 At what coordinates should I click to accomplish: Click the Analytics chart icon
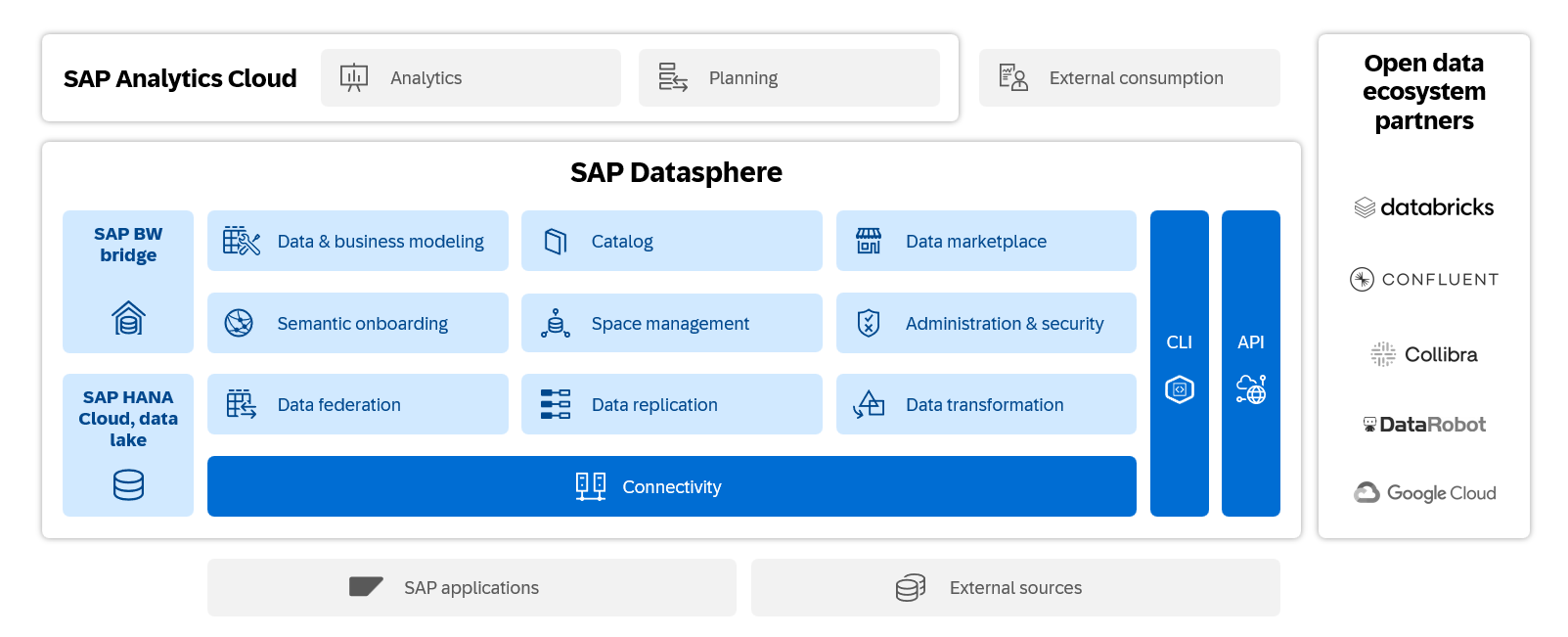pos(353,77)
